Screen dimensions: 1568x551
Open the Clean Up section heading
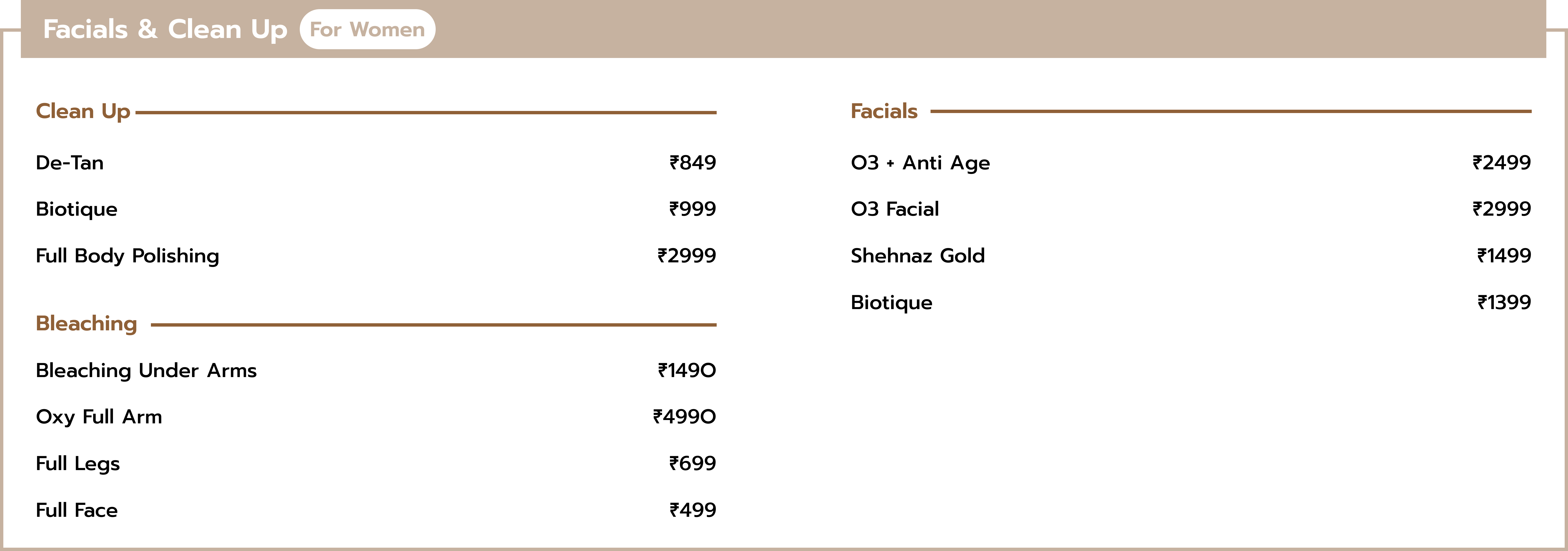click(x=83, y=111)
